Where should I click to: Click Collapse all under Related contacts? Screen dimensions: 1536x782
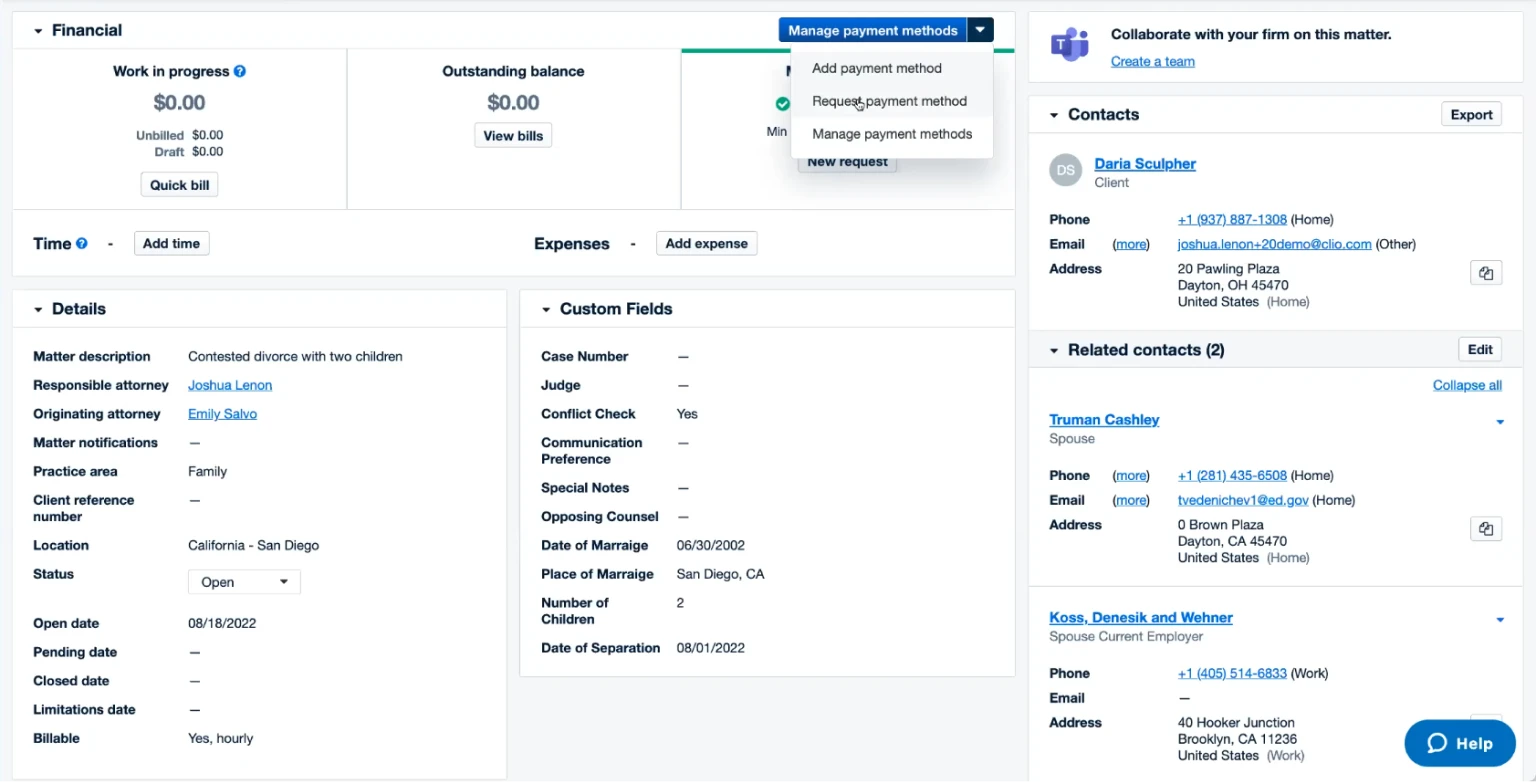1466,384
